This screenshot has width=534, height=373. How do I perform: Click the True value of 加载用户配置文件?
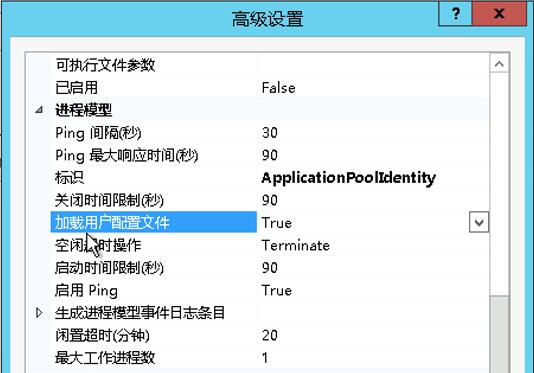[x=277, y=223]
